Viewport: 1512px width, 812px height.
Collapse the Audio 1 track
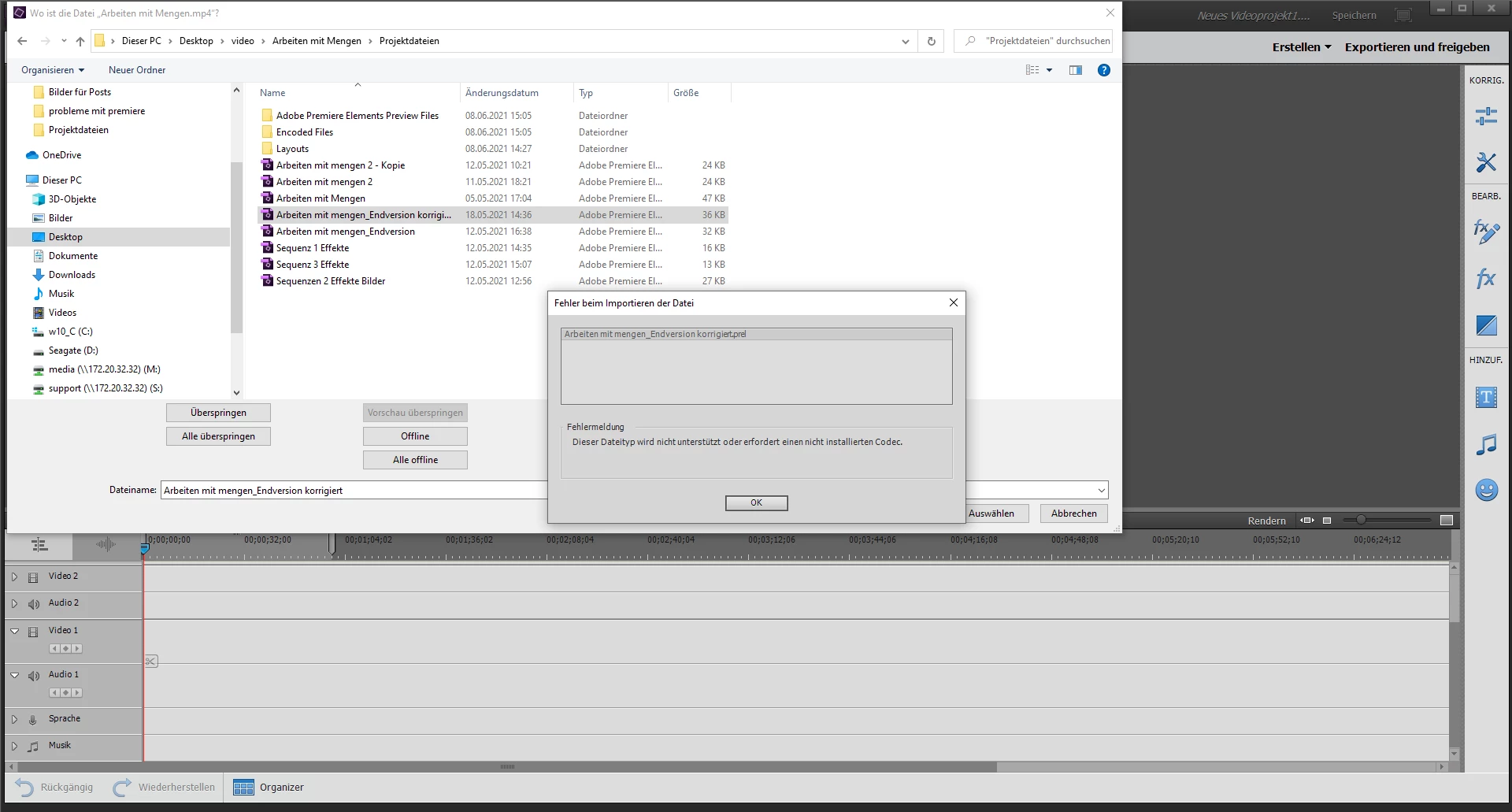[x=14, y=675]
